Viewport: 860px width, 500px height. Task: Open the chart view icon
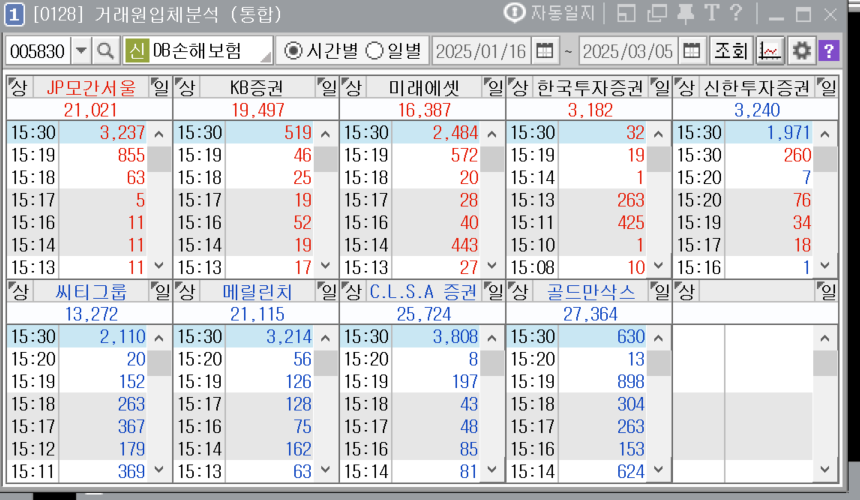click(x=770, y=51)
